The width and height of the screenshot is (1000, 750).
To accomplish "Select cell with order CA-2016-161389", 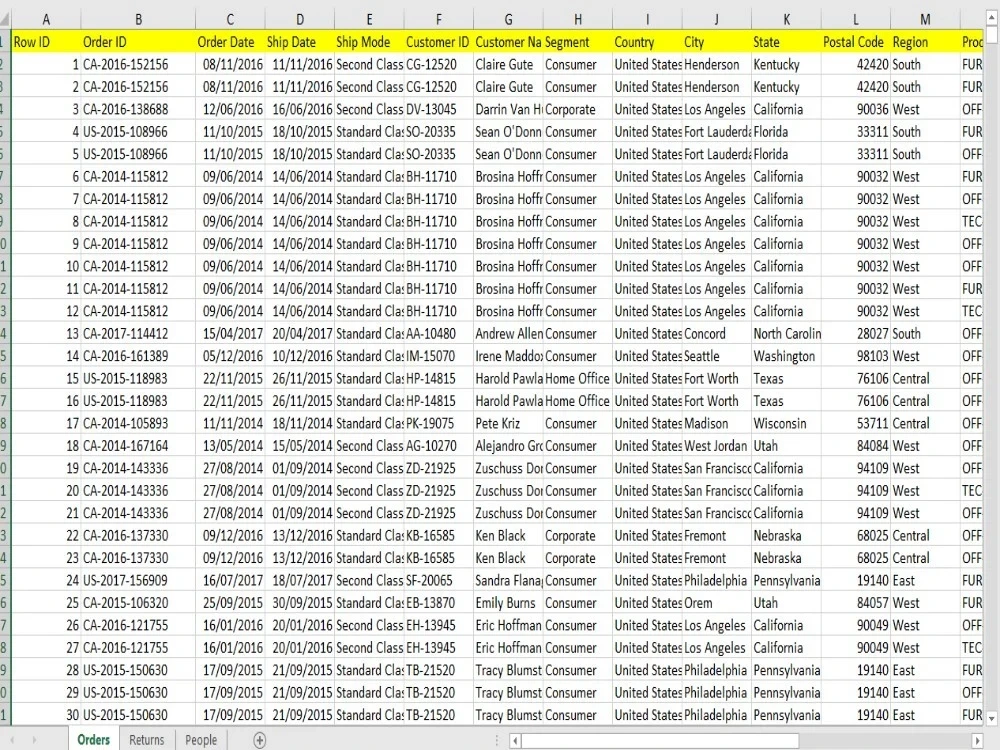I will click(138, 356).
